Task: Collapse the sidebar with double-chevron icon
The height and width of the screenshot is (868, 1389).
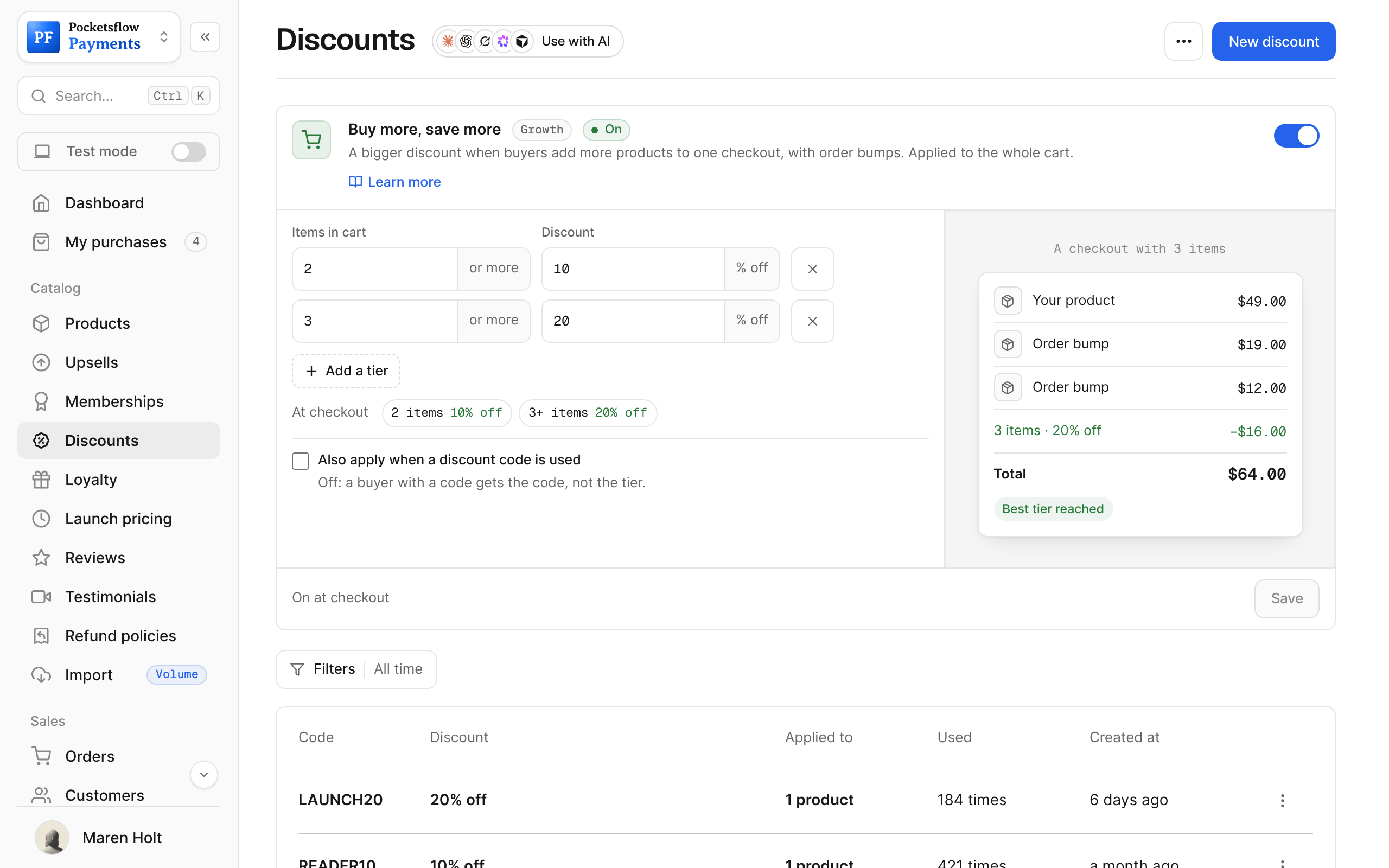Action: coord(205,37)
